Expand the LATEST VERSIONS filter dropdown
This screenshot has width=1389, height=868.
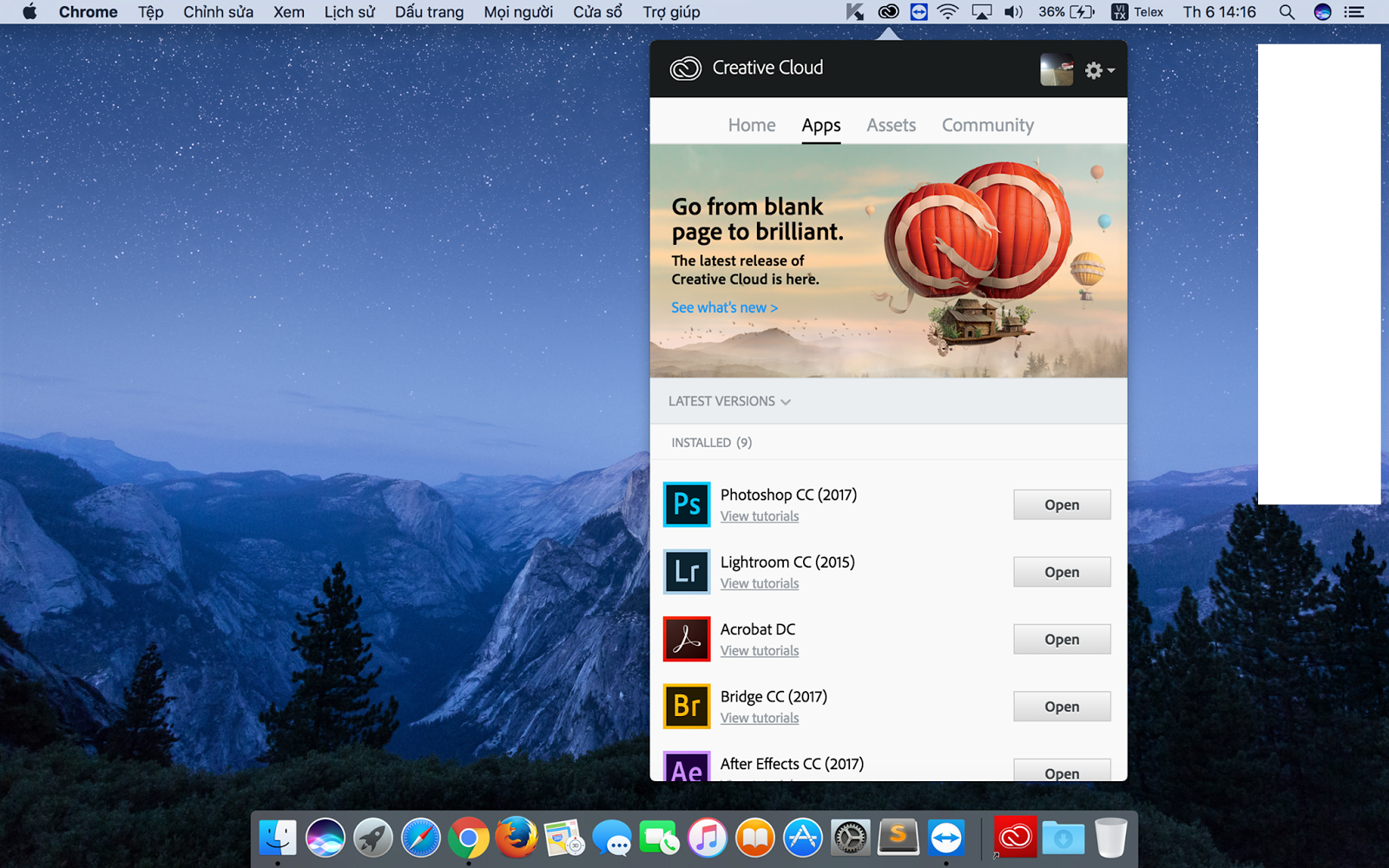click(x=729, y=401)
